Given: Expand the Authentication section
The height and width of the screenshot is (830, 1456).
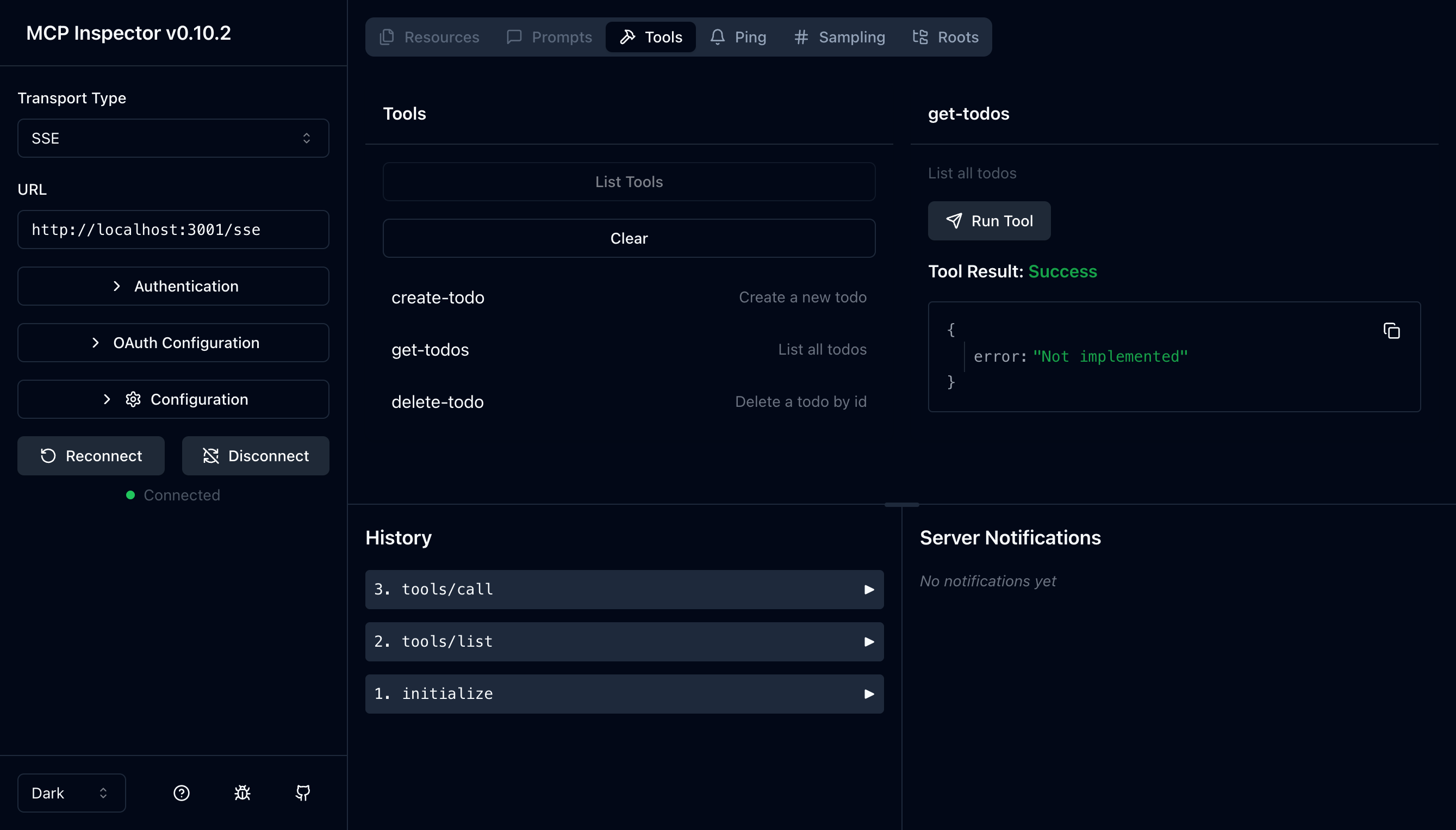Looking at the screenshot, I should click(x=172, y=286).
